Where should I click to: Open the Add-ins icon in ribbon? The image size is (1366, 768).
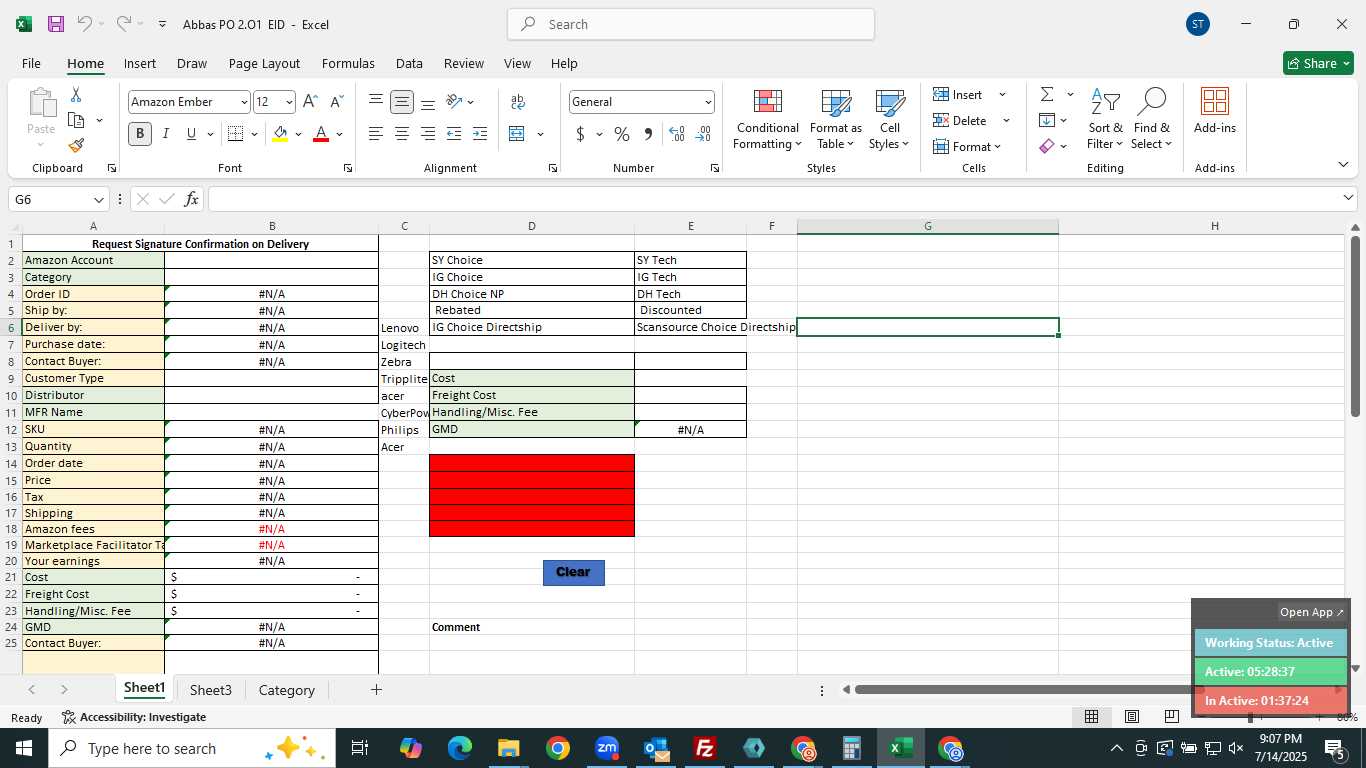click(x=1215, y=111)
